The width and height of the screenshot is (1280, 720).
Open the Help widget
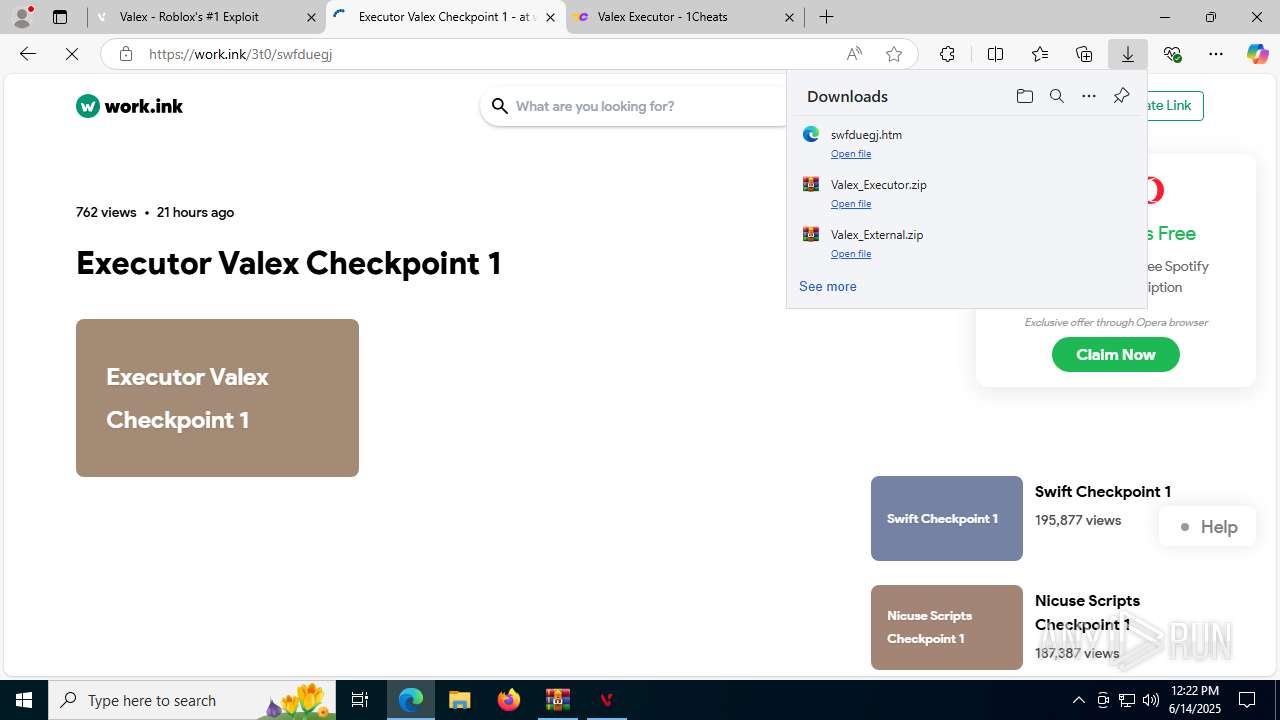click(1207, 527)
